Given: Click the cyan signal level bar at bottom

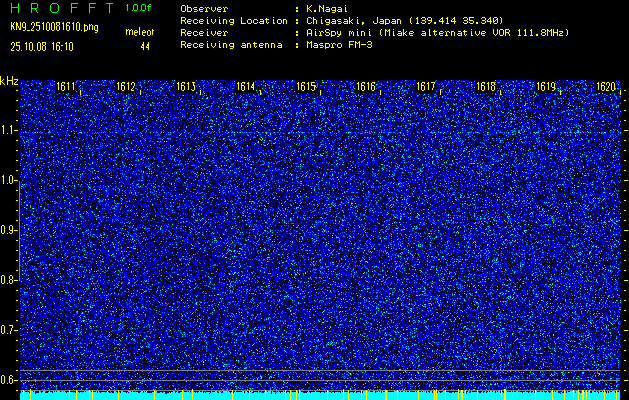Looking at the screenshot, I should point(320,395).
